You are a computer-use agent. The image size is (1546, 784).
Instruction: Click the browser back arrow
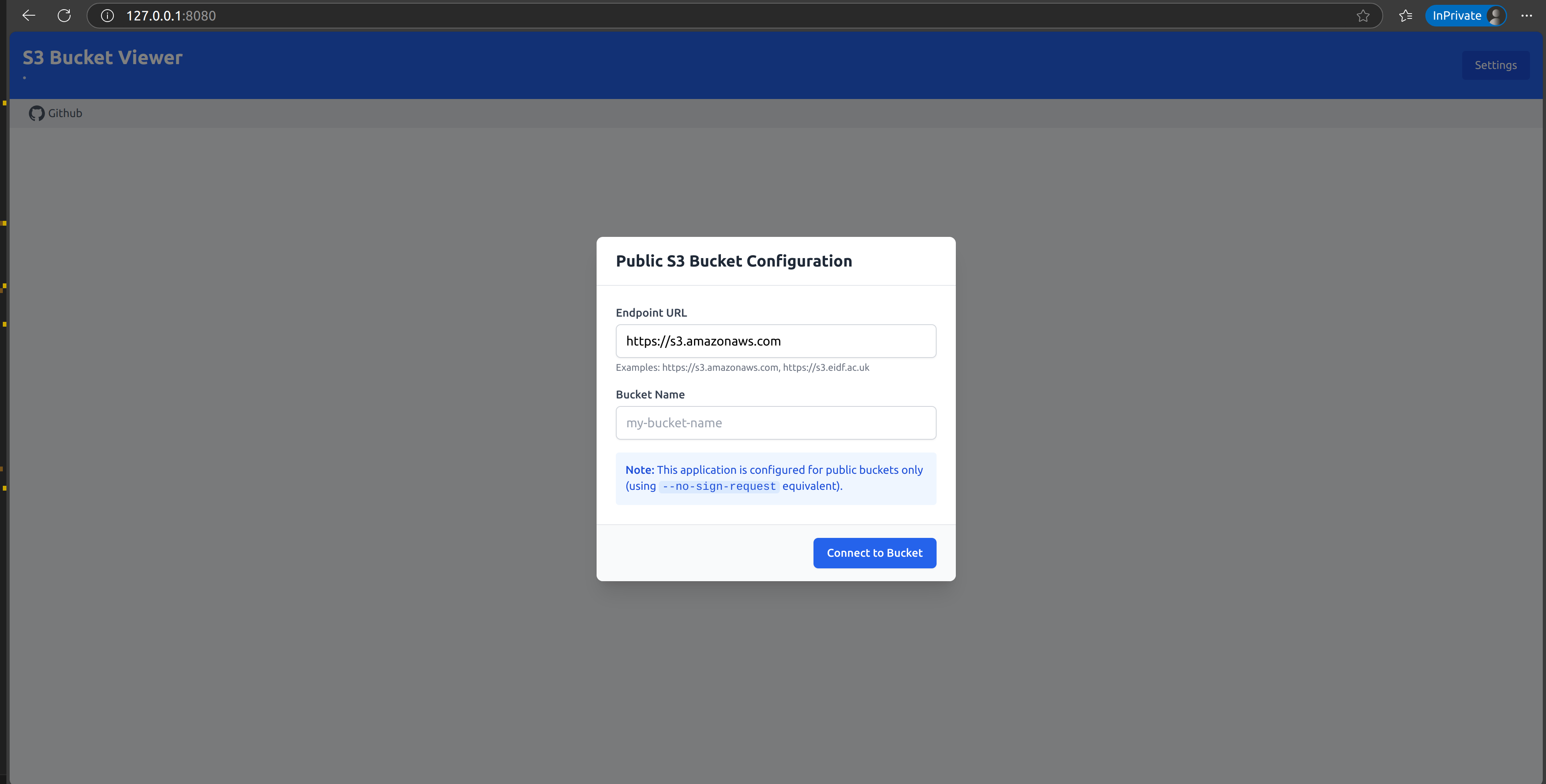(x=28, y=16)
